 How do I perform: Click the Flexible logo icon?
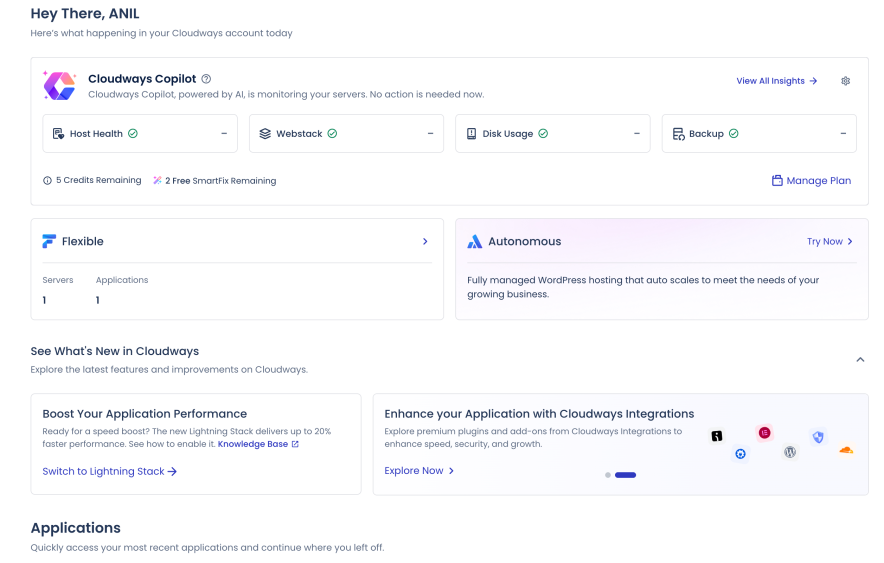[49, 241]
